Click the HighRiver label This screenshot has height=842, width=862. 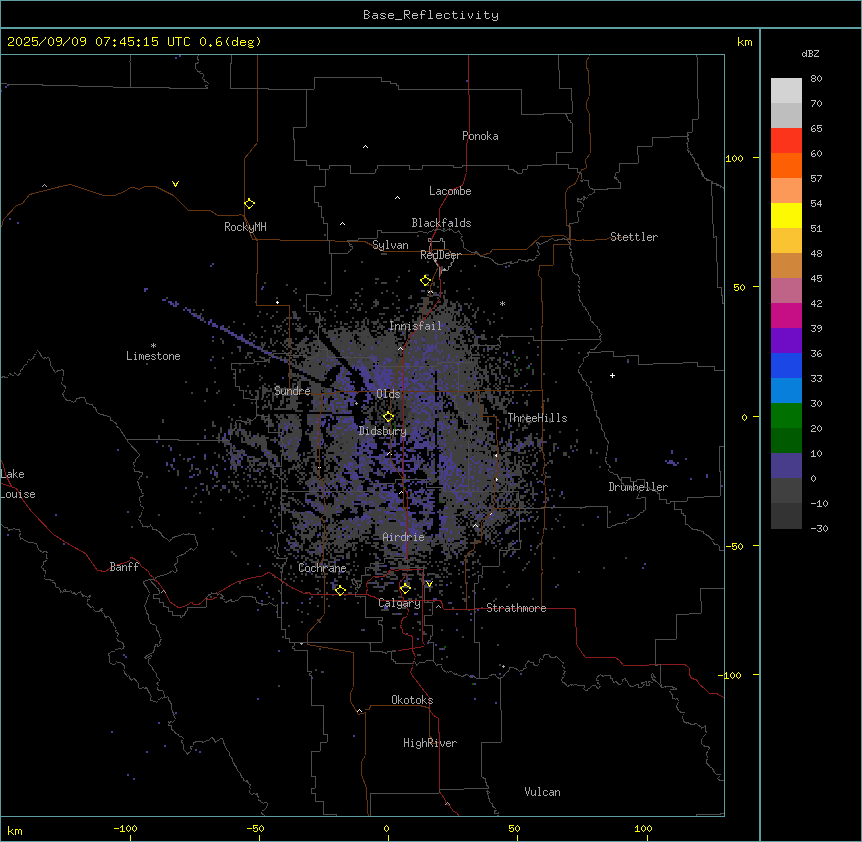[x=430, y=743]
